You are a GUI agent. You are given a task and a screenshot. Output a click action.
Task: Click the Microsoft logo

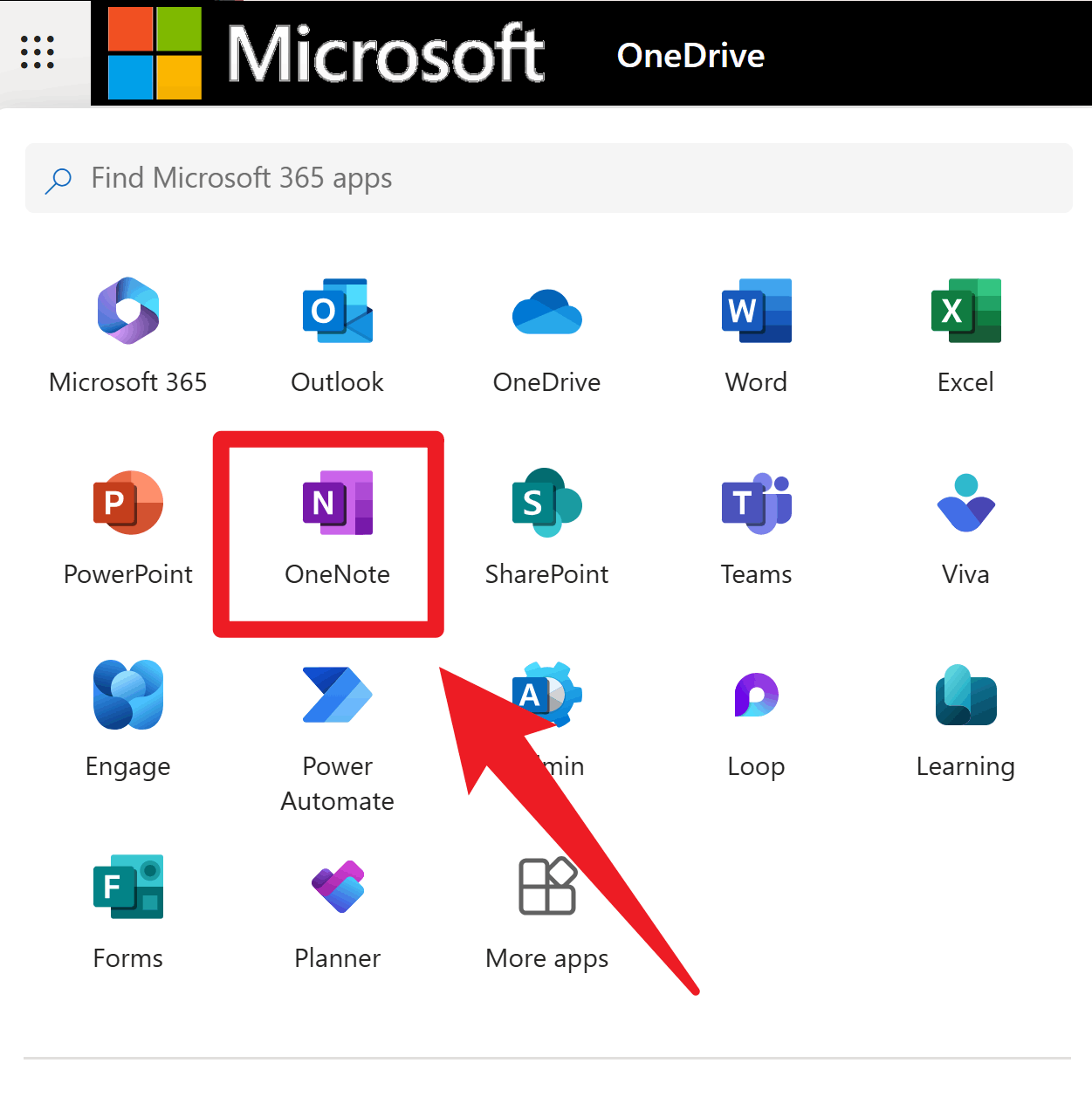[155, 53]
